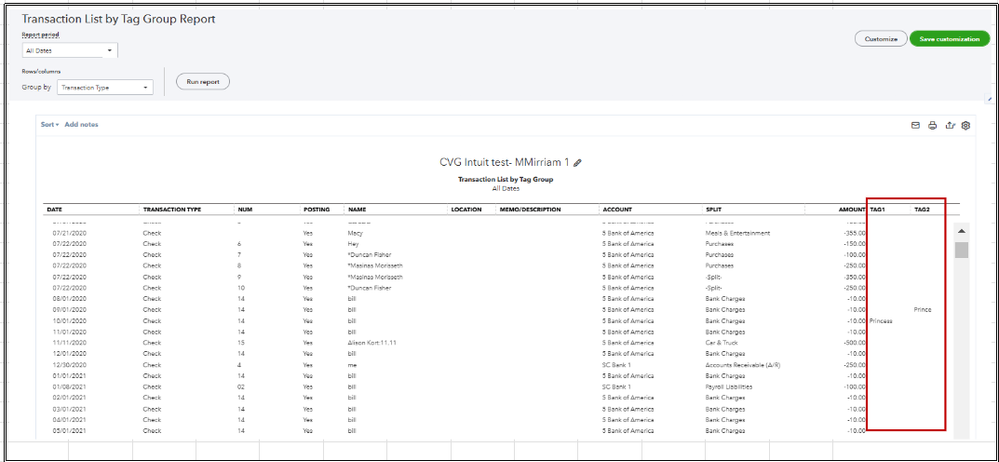Viewport: 999px width, 462px height.
Task: Click the name Macy in the report
Action: tap(354, 233)
